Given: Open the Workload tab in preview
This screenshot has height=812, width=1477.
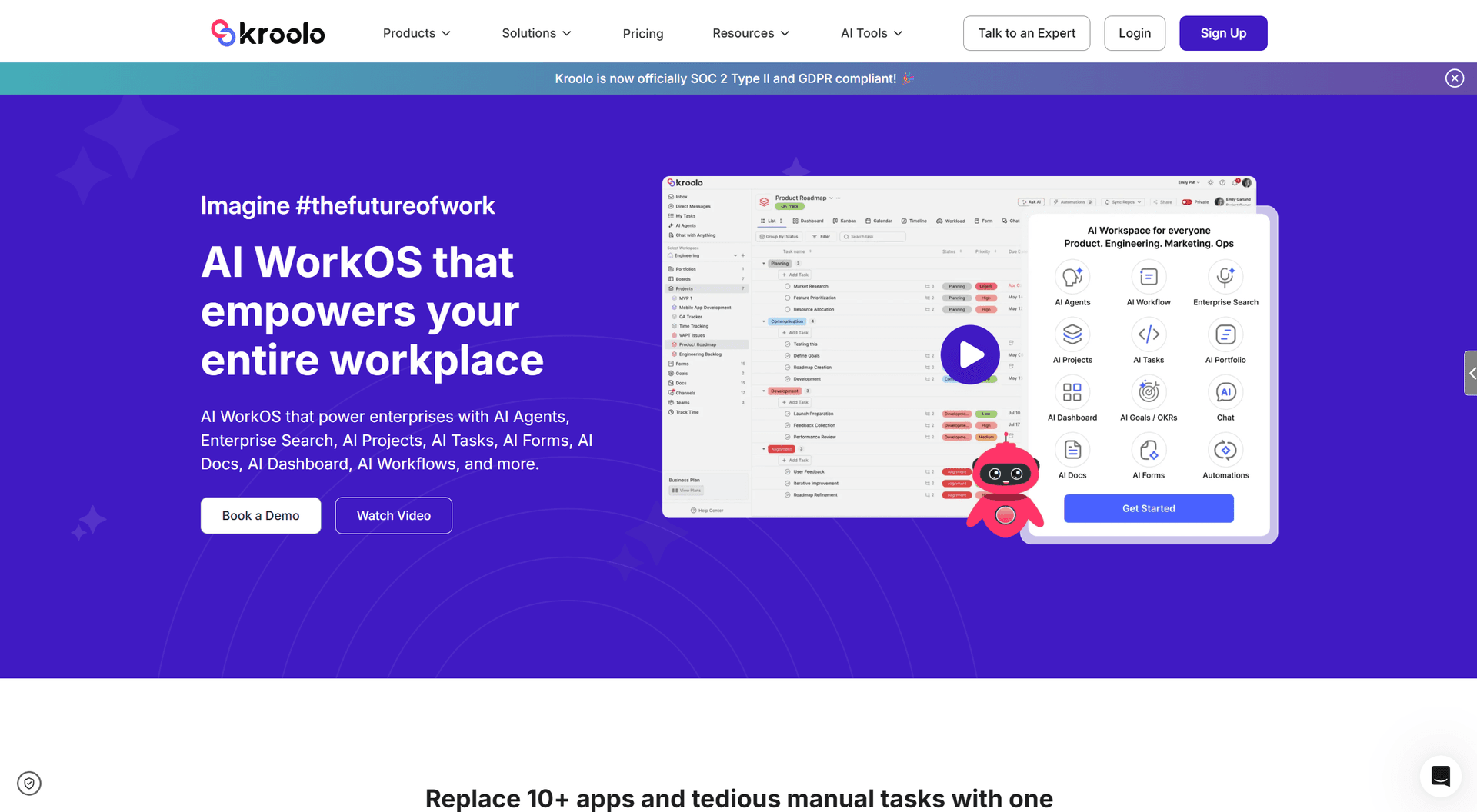Looking at the screenshot, I should [951, 221].
